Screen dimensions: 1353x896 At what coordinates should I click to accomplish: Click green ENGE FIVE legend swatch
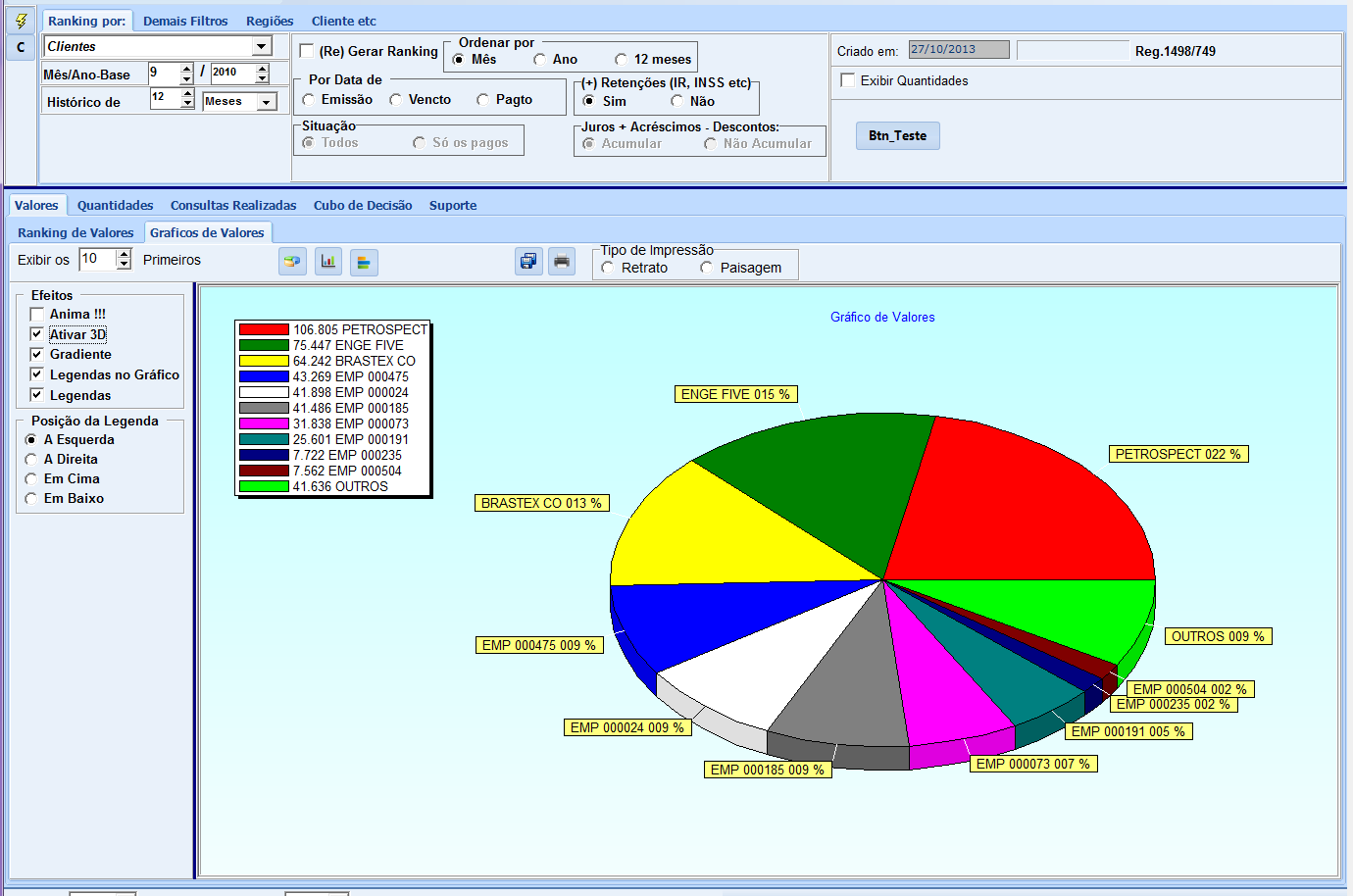[264, 345]
